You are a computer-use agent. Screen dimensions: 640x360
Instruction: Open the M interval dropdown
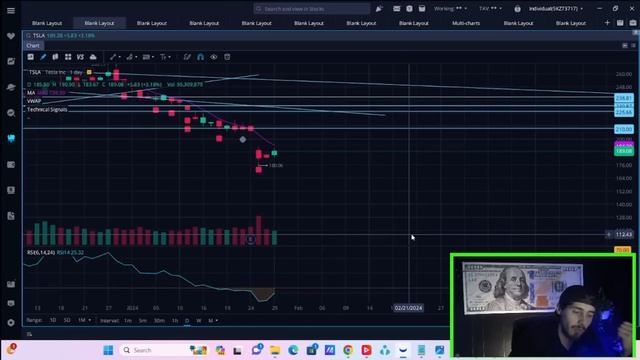tap(213, 320)
